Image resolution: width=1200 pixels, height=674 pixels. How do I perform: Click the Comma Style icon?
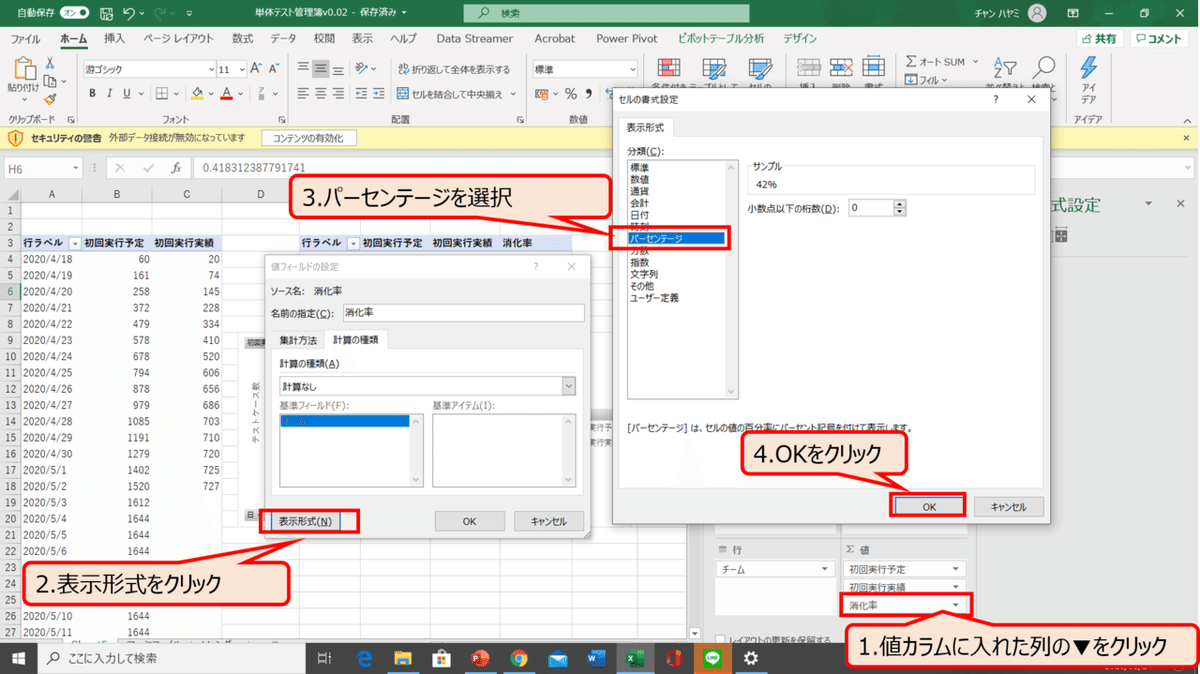point(589,94)
